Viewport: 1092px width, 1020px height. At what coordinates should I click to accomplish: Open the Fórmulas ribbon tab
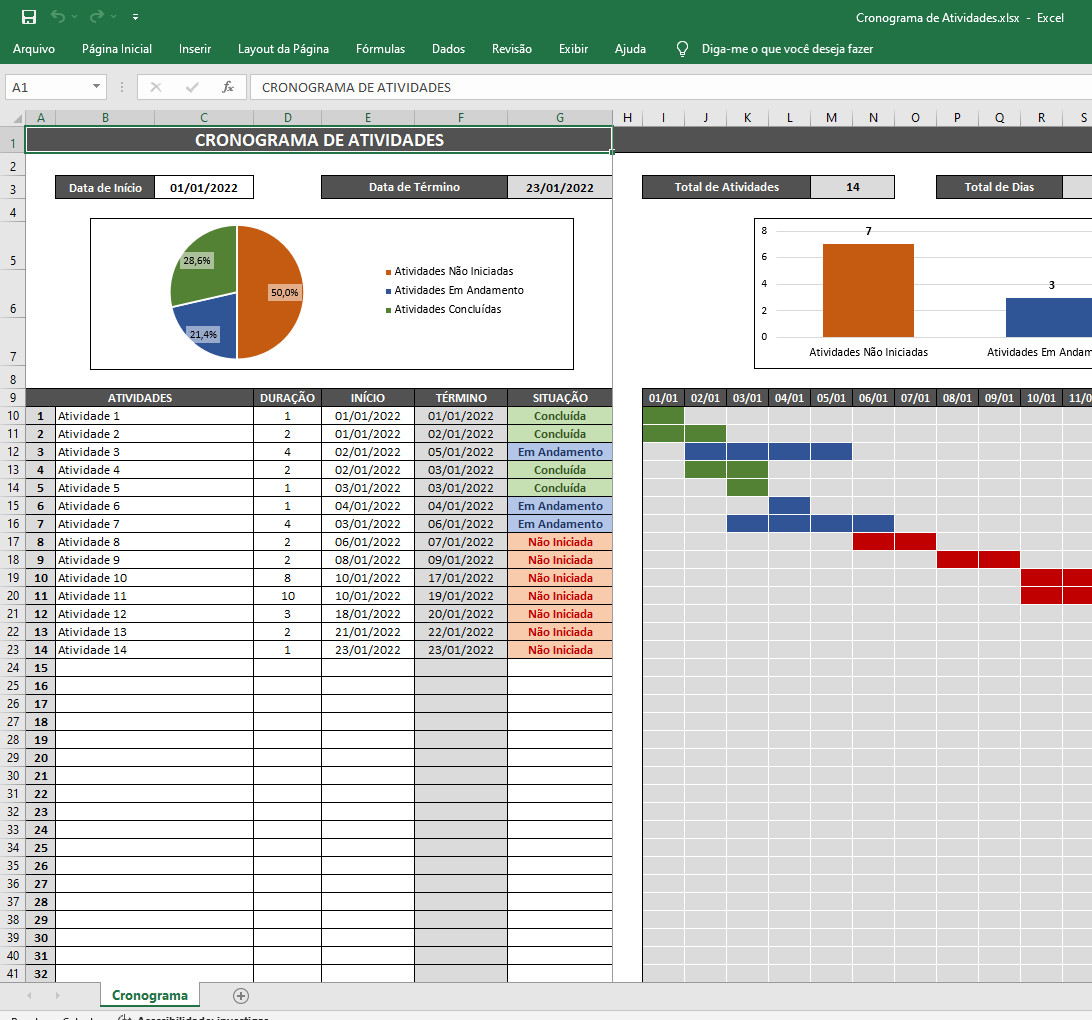tap(380, 49)
